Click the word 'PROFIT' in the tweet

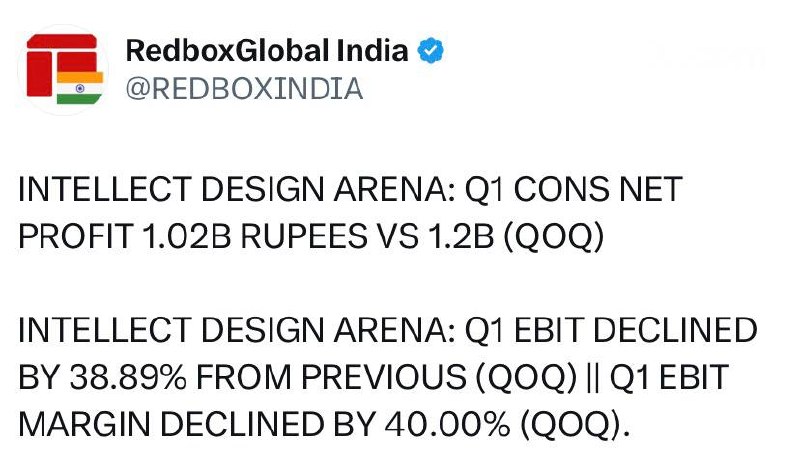coord(76,237)
